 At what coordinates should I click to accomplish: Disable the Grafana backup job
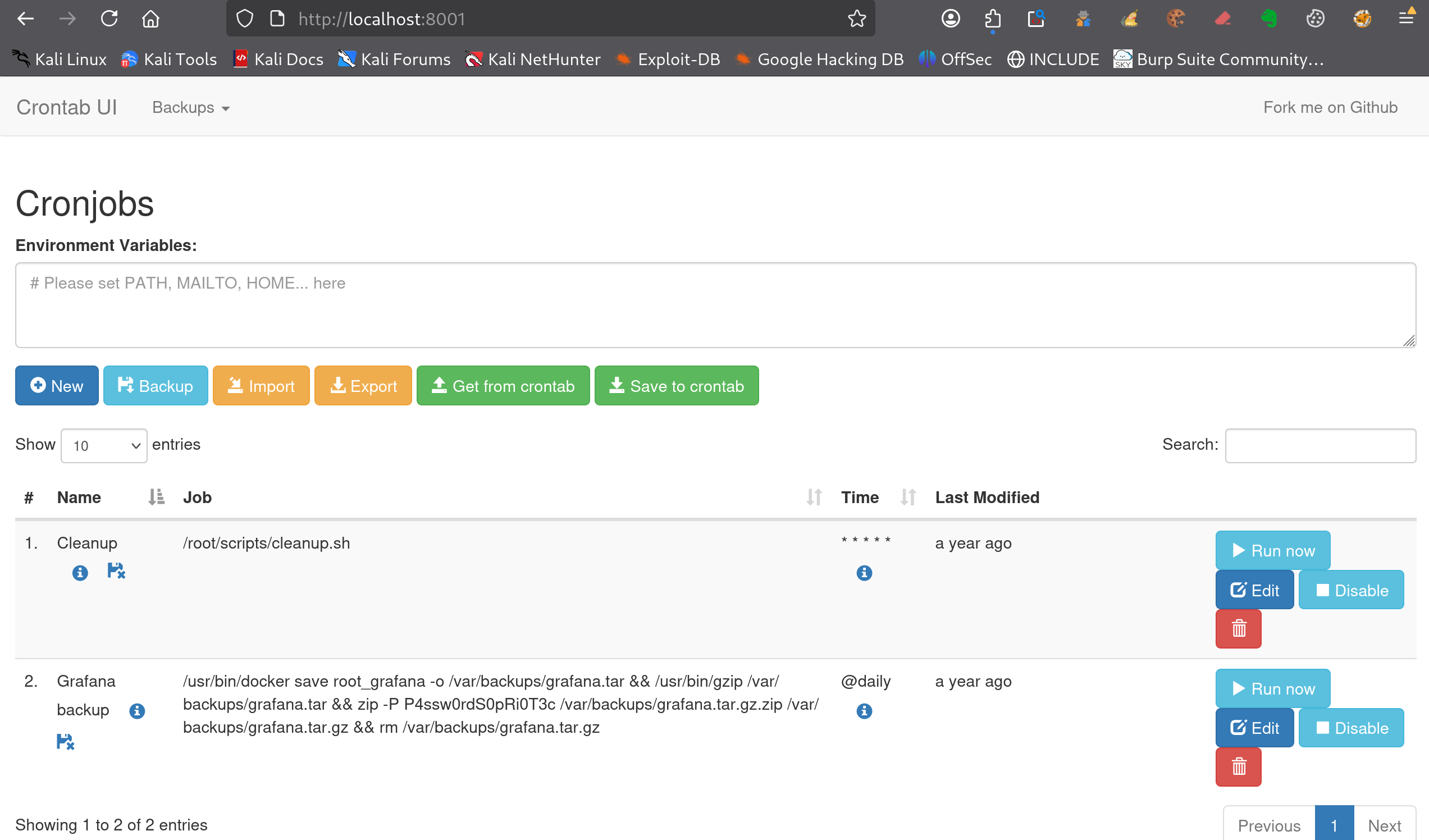[x=1352, y=728]
